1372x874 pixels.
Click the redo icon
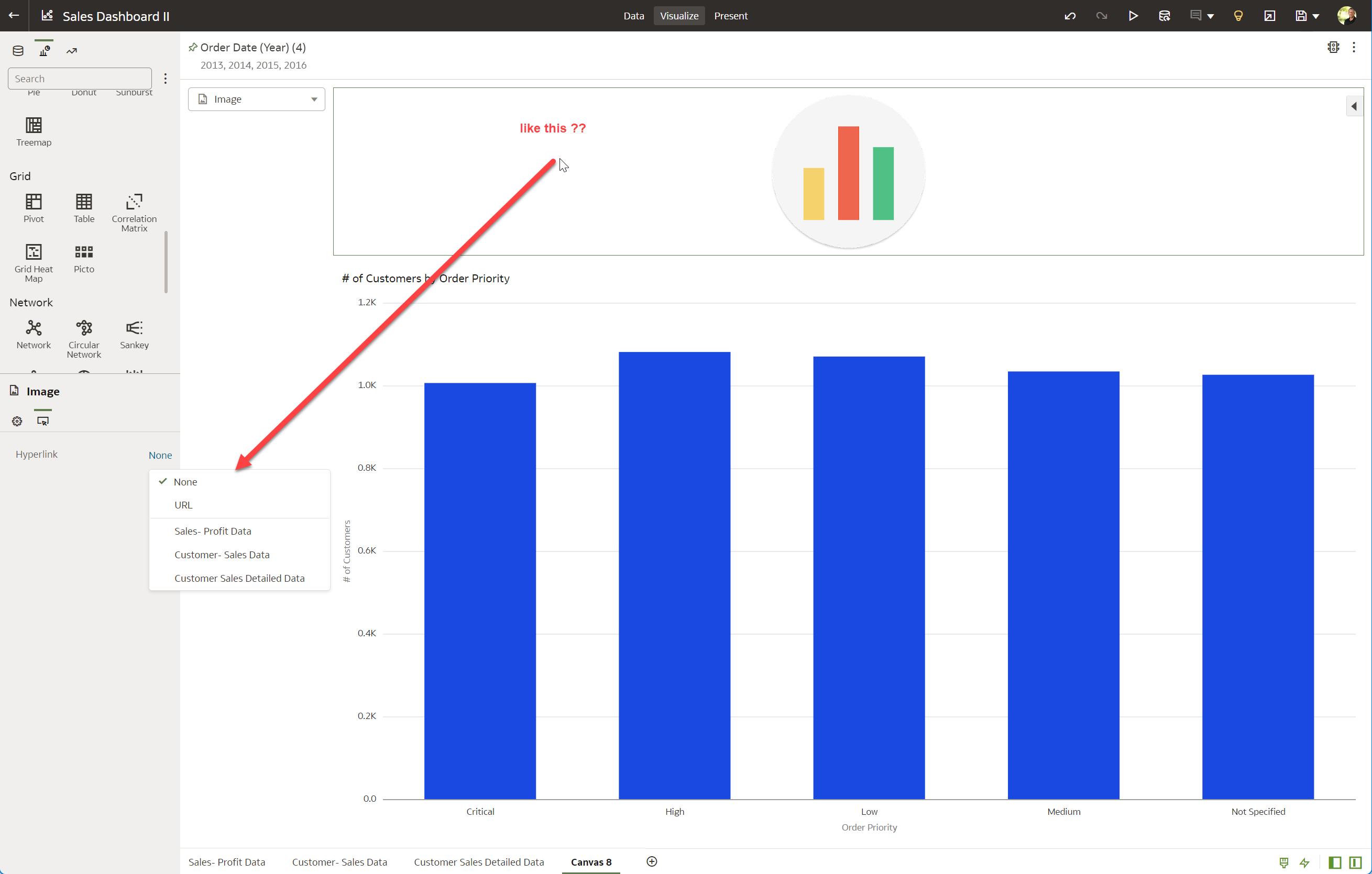tap(1101, 16)
